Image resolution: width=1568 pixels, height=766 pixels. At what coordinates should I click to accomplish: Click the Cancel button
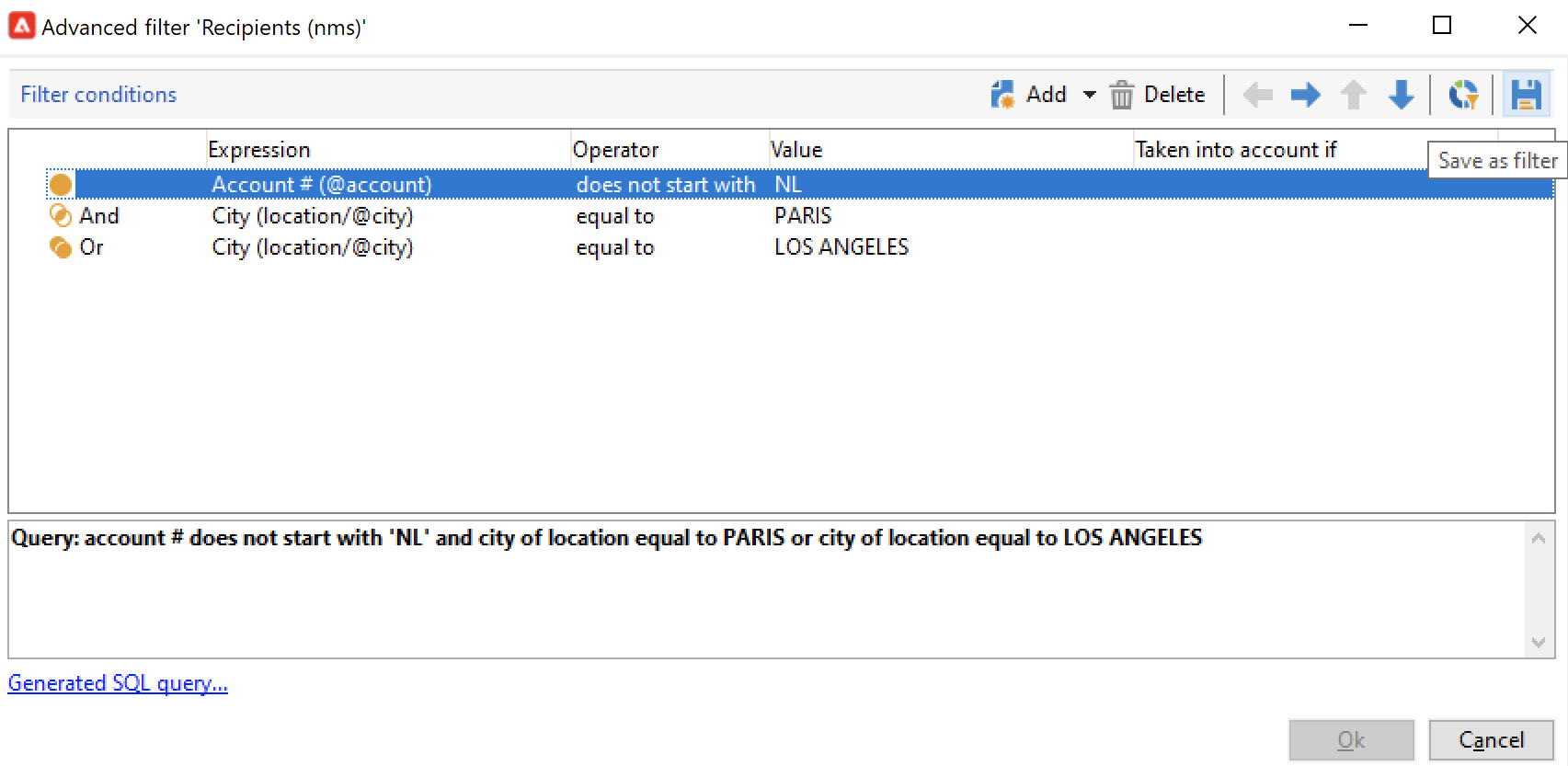[x=1491, y=740]
